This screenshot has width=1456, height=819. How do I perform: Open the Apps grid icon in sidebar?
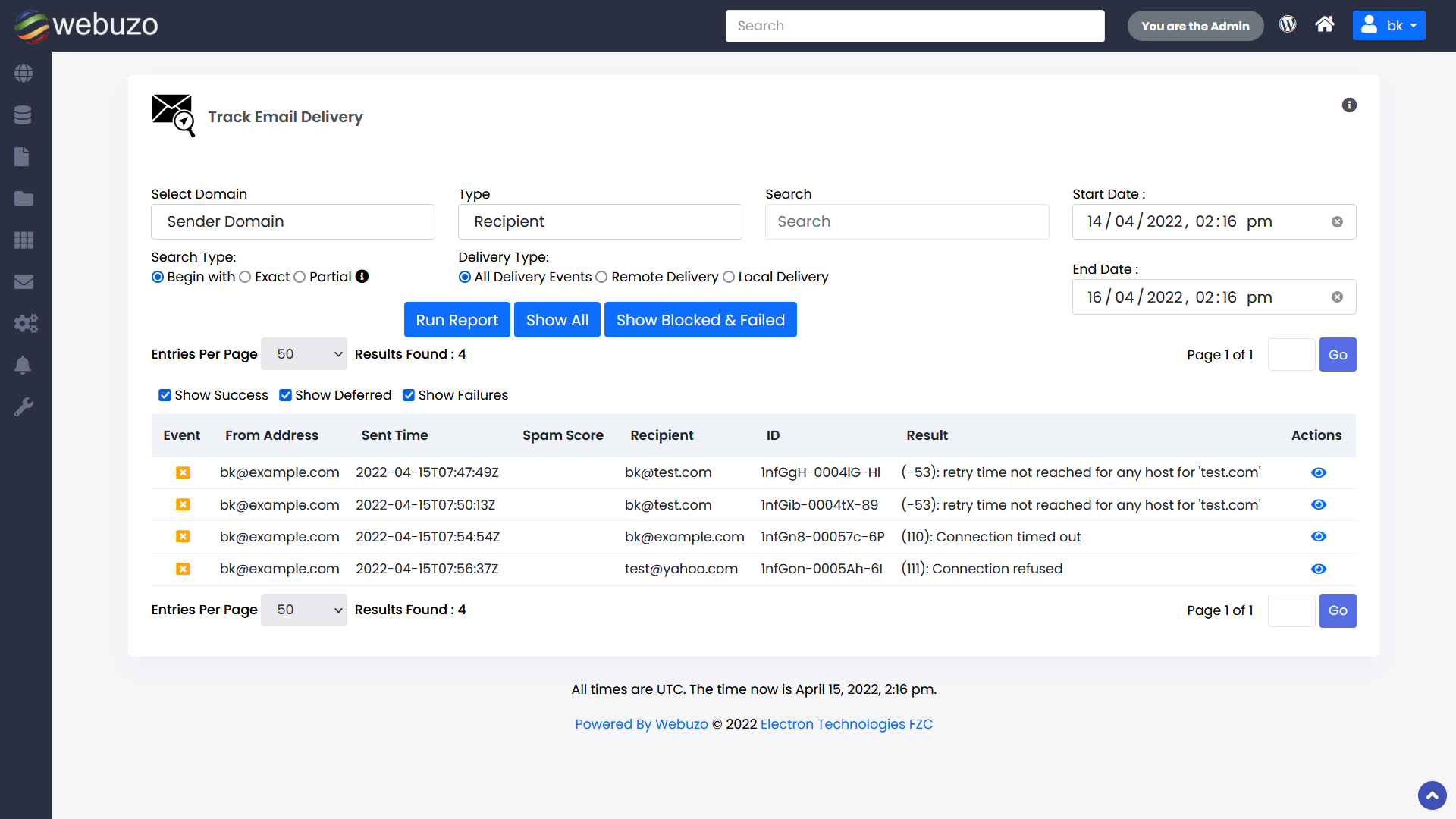24,240
